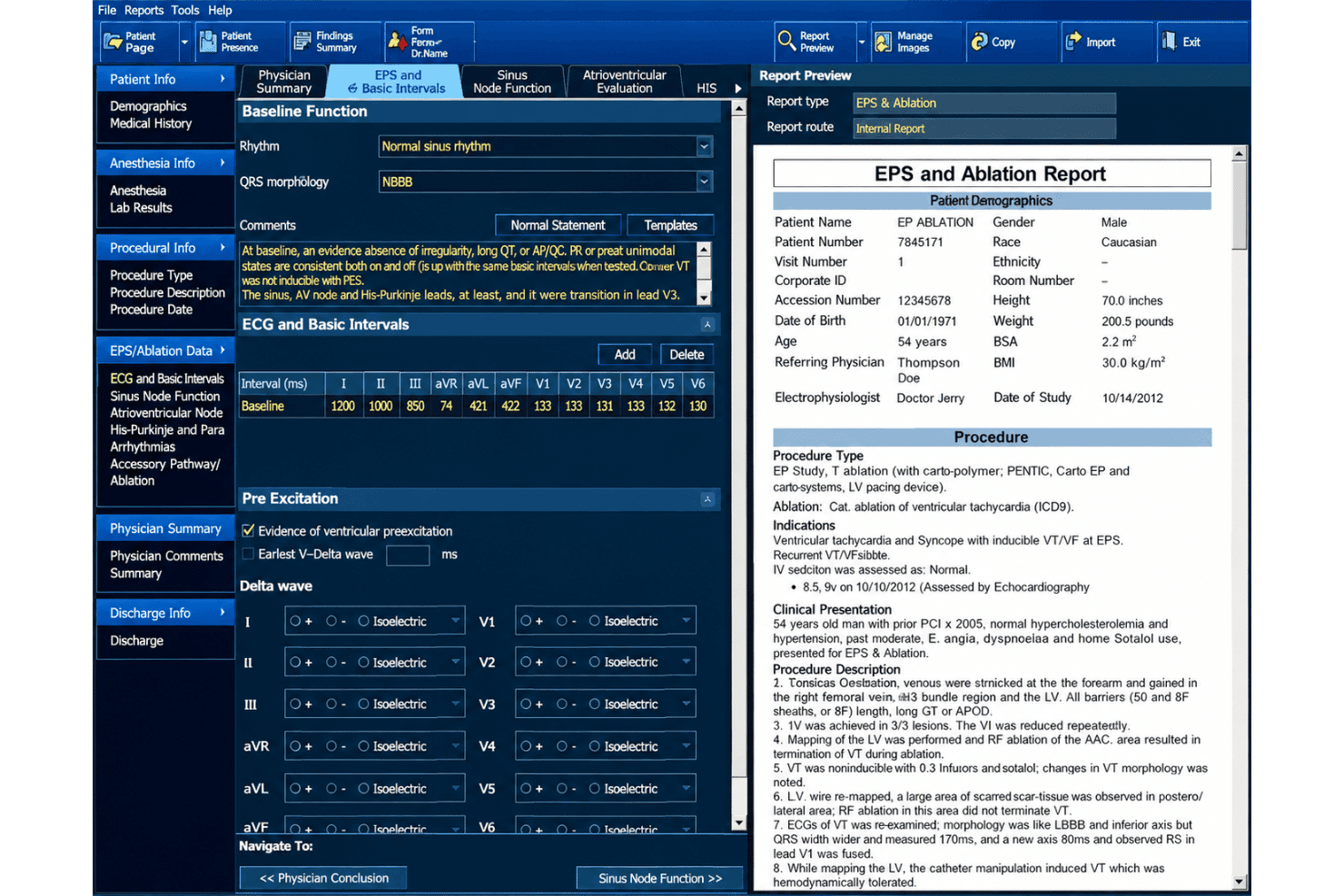1344x896 pixels.
Task: Select positive delta wave for V4
Action: (526, 746)
